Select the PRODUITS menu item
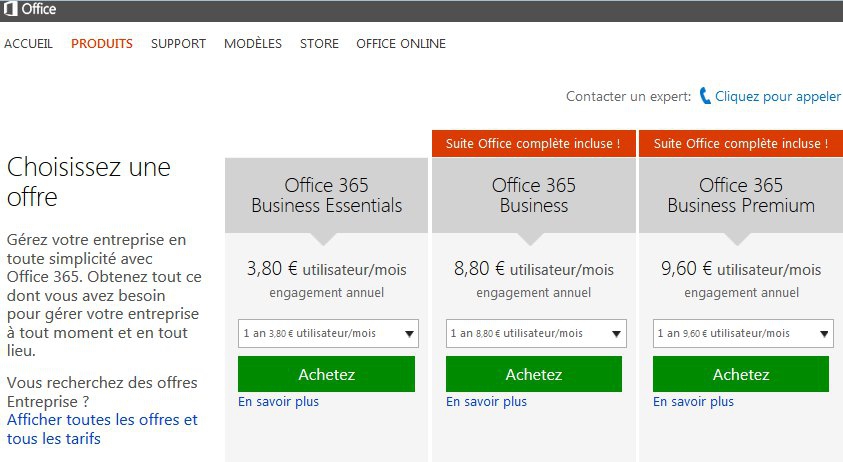Screen dimensions: 843x462 pos(102,44)
